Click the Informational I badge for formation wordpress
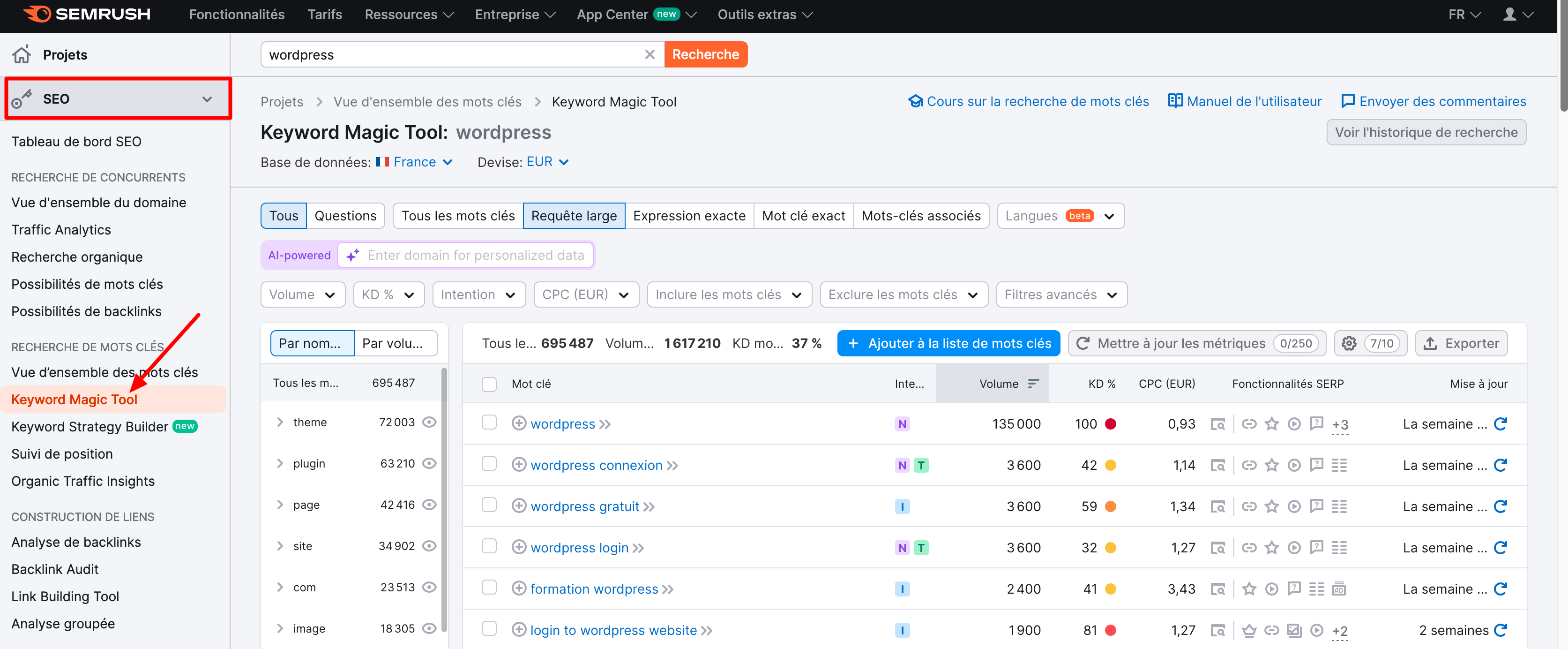Screen dimensions: 1568x649 pos(902,589)
